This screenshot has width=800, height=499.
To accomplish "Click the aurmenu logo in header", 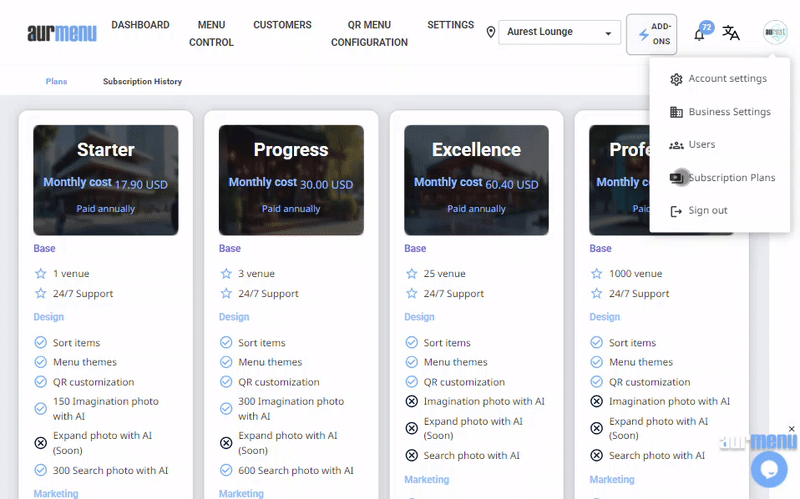I will pos(62,34).
